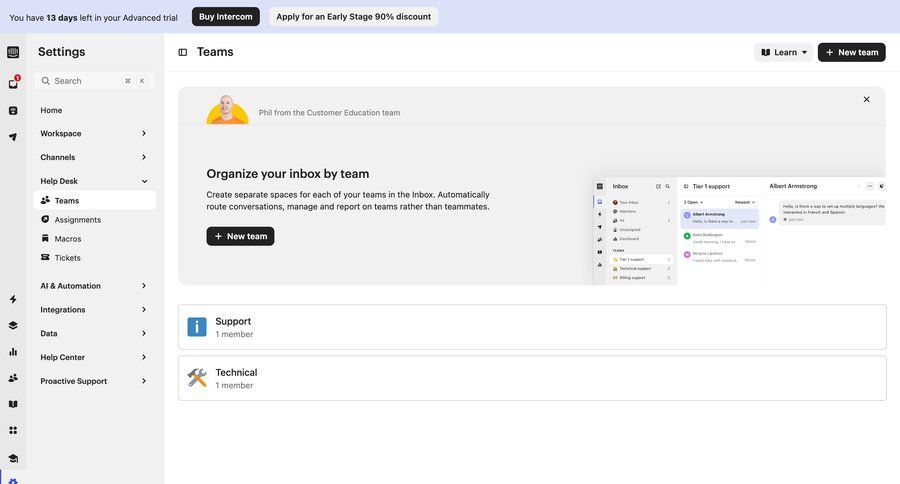This screenshot has height=484, width=900.
Task: Click the Teams page title
Action: tap(215, 52)
